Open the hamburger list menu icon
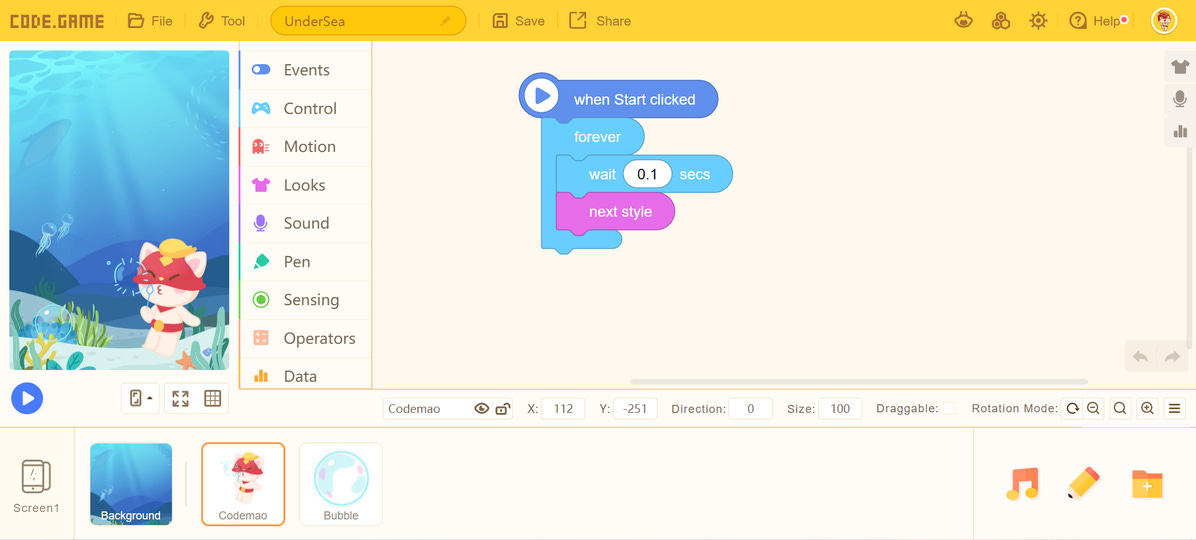The width and height of the screenshot is (1196, 540). point(1174,409)
